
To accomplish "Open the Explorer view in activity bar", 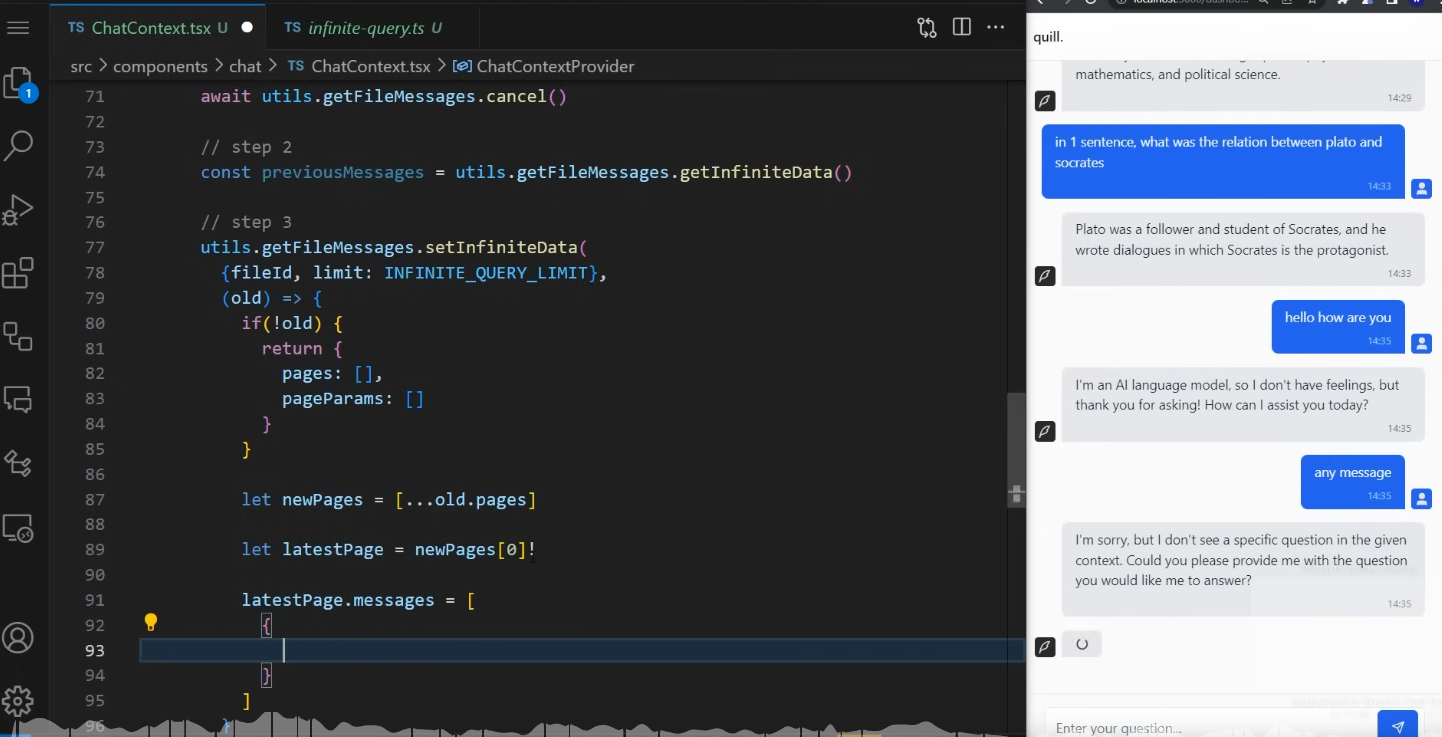I will [x=19, y=84].
